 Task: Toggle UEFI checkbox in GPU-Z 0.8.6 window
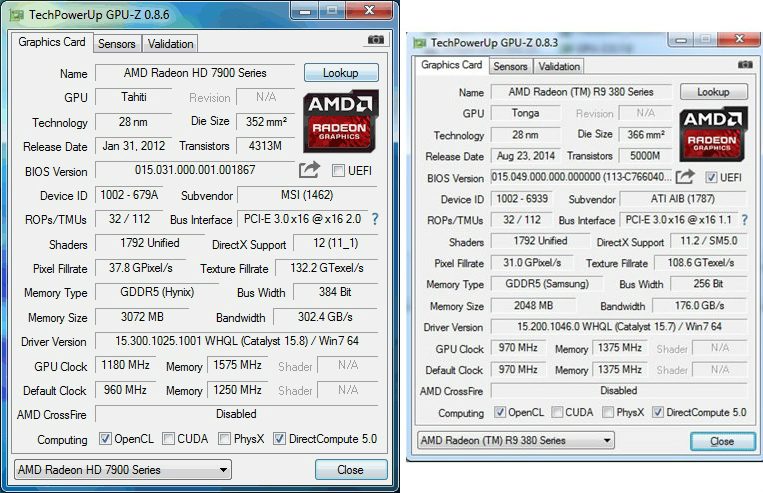338,170
